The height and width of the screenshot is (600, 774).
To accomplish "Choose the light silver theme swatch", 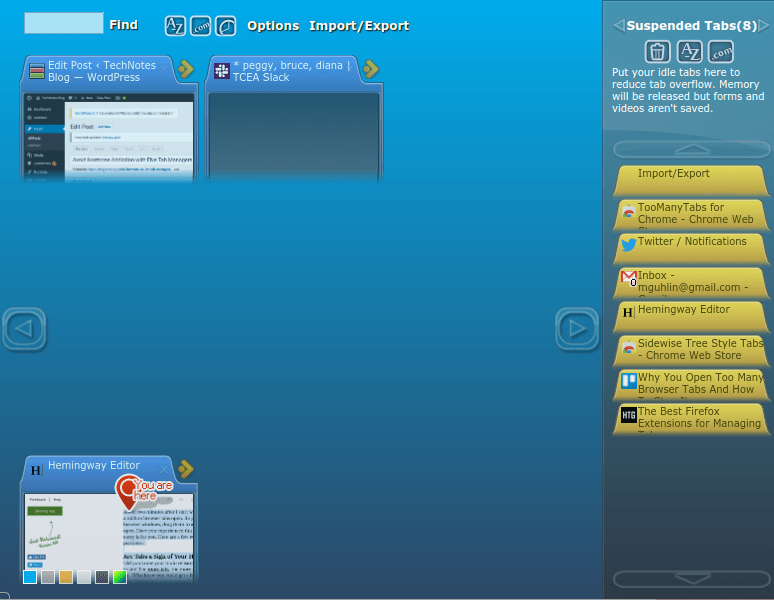I will pyautogui.click(x=84, y=577).
